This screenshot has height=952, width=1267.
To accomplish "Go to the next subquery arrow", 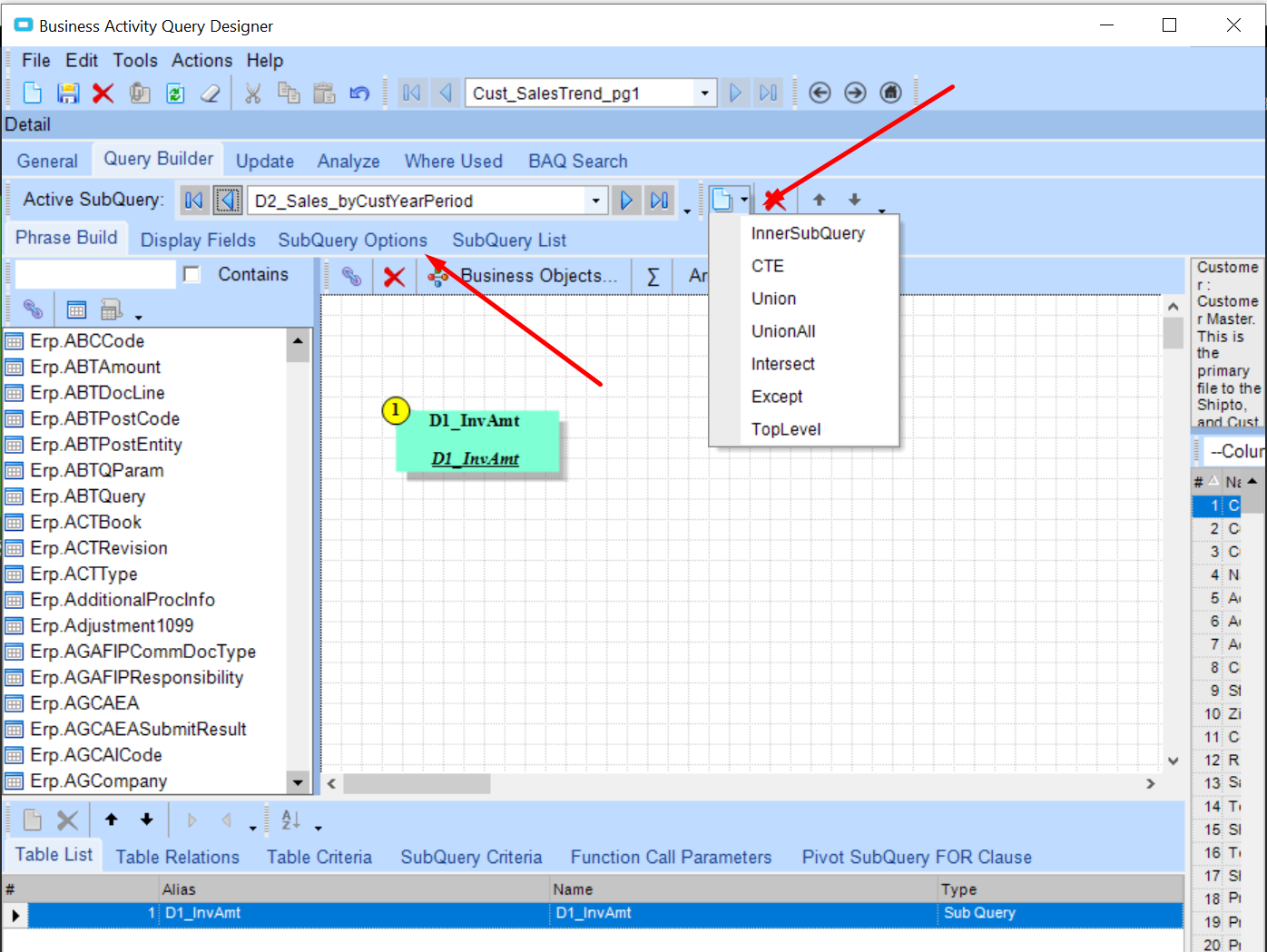I will (x=626, y=200).
